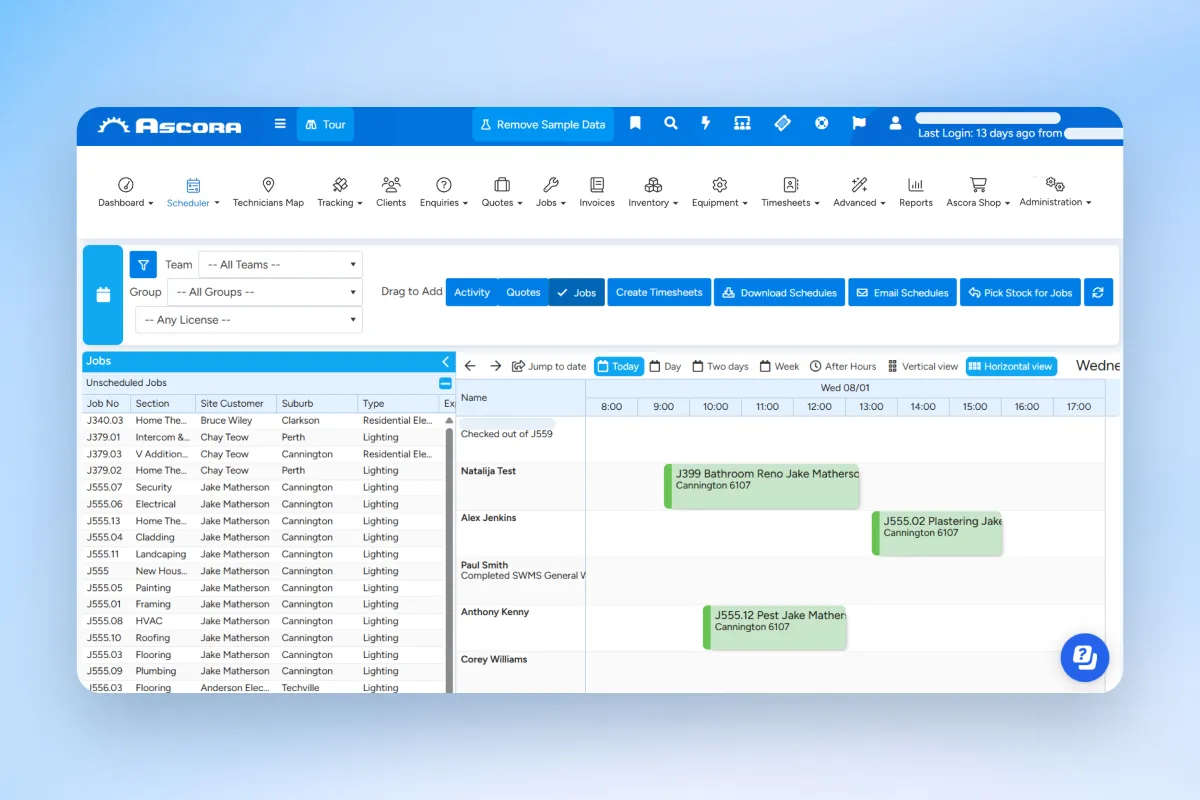Open the chat support bubble
1200x800 pixels.
tap(1085, 658)
